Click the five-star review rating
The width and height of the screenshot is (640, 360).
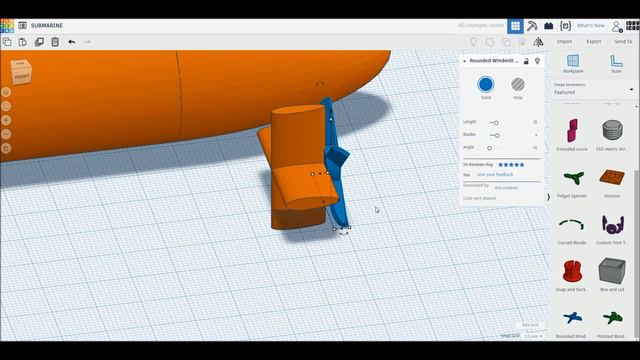[511, 165]
